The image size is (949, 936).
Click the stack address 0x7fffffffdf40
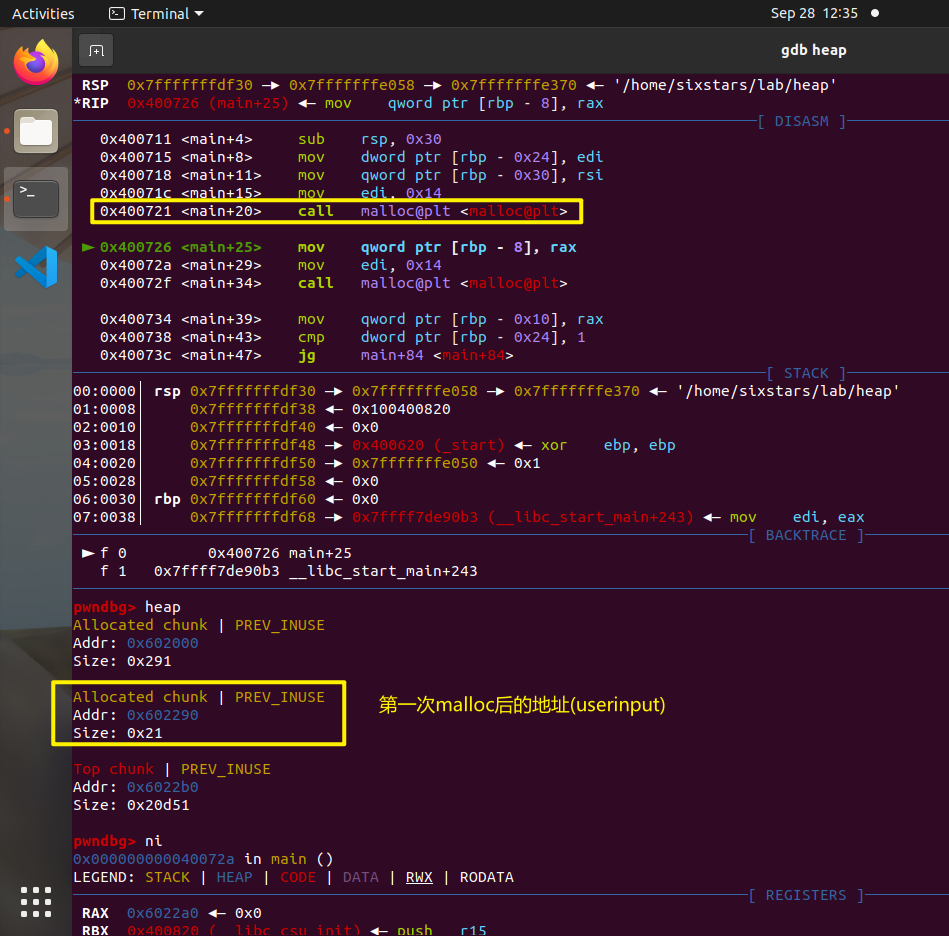click(253, 428)
